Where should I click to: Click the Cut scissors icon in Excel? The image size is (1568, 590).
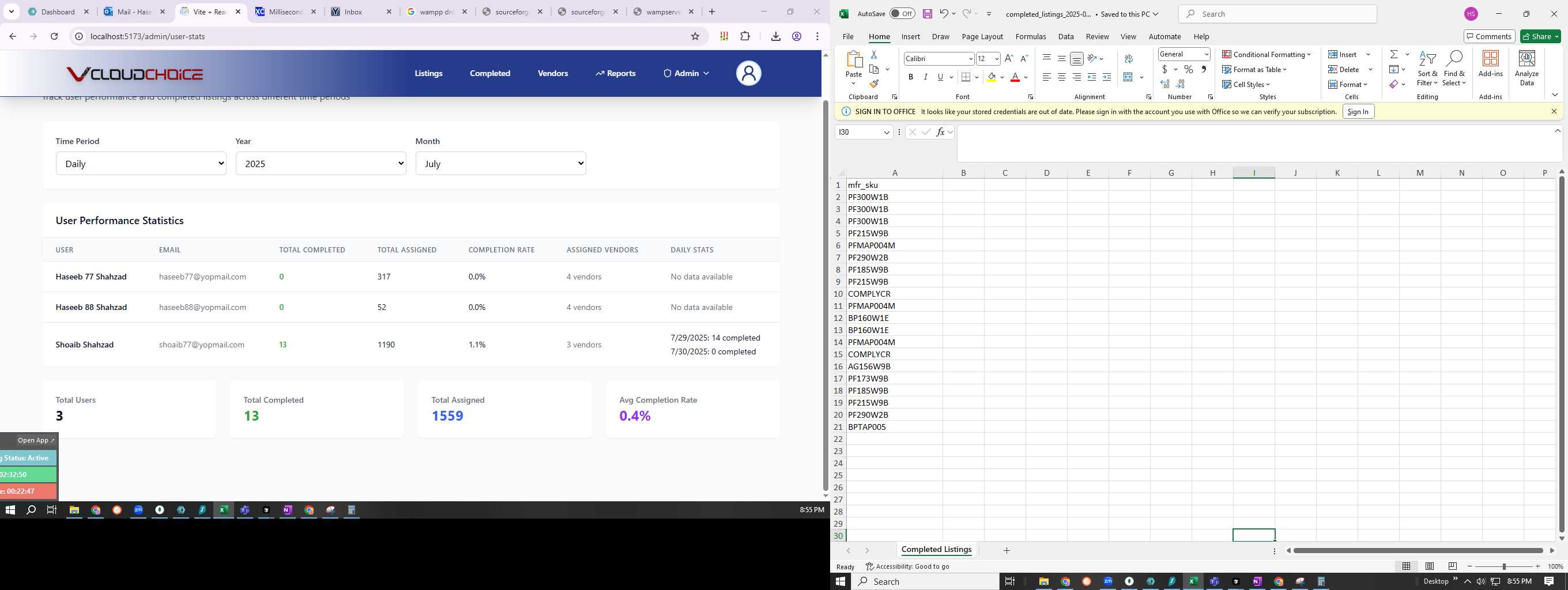[x=873, y=55]
